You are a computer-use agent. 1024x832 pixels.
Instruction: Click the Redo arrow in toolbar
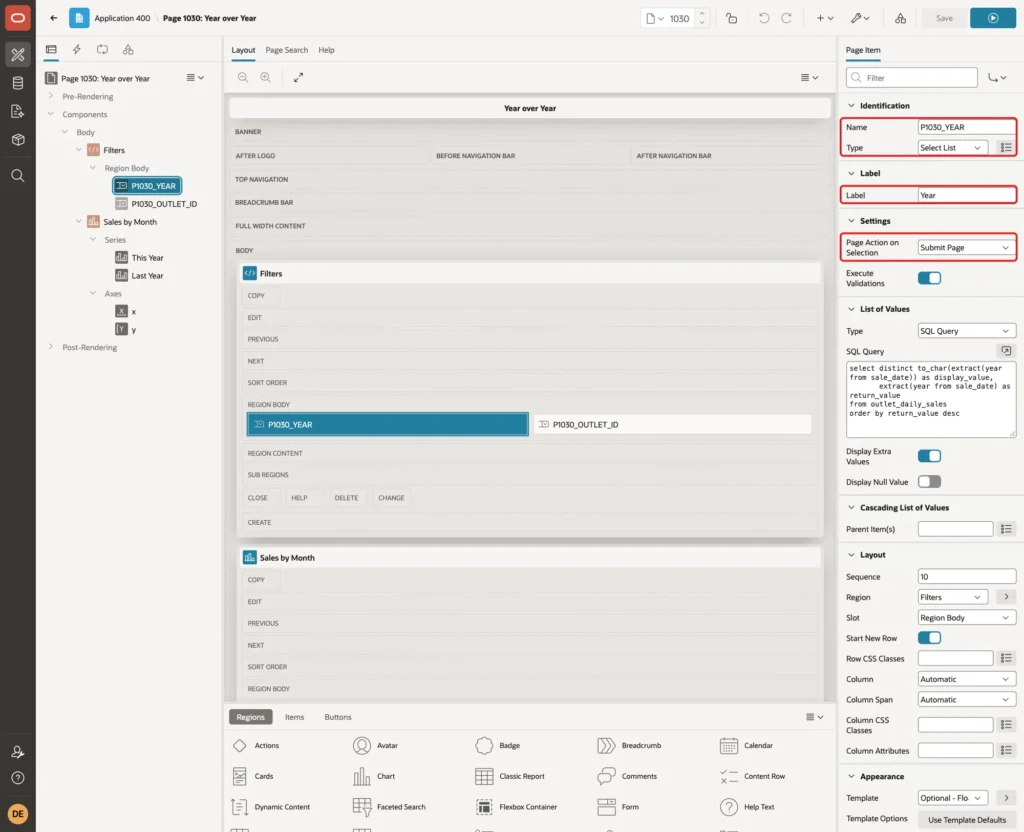coord(786,18)
